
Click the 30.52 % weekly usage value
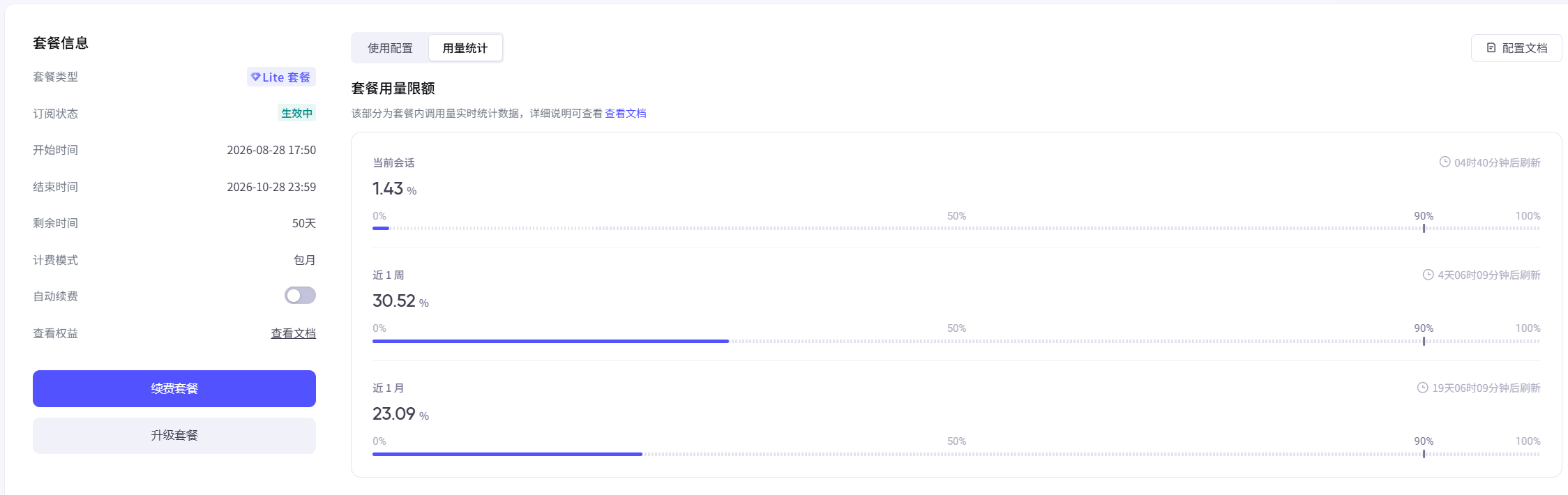400,300
